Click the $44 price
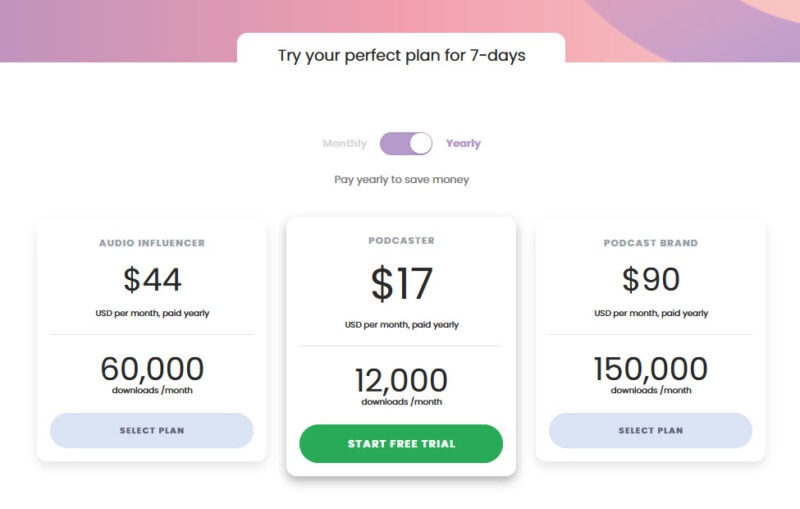The width and height of the screenshot is (800, 509). tap(152, 279)
